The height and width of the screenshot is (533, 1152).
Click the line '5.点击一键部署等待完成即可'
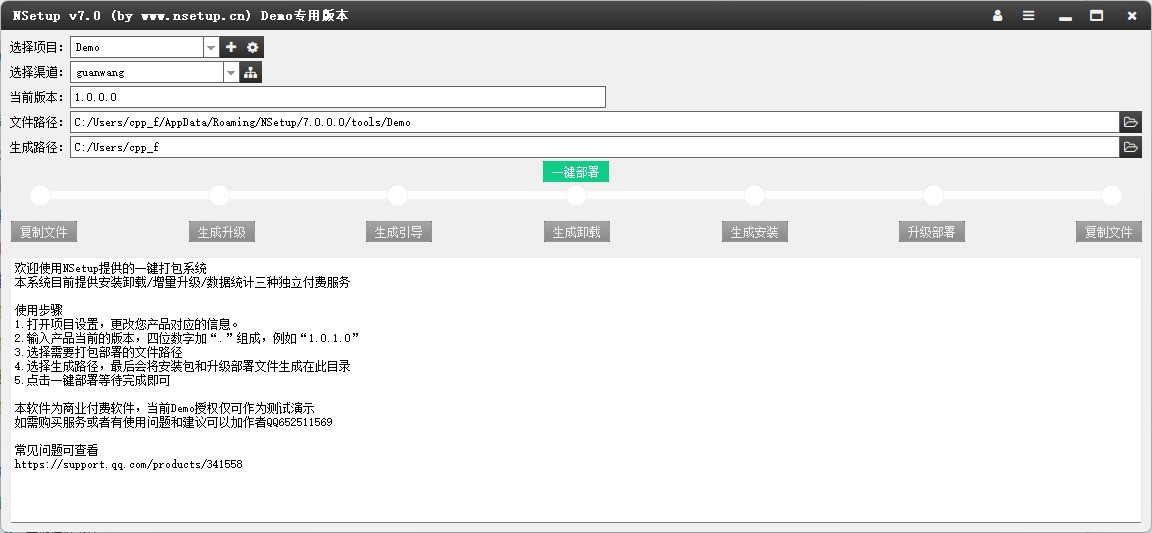tap(93, 381)
